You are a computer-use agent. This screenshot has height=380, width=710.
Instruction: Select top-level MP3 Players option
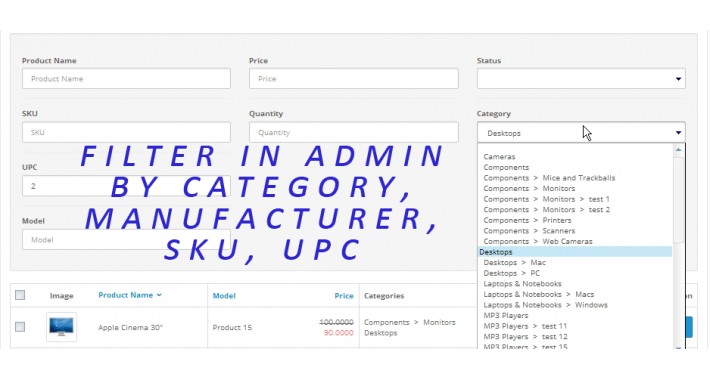click(x=505, y=316)
